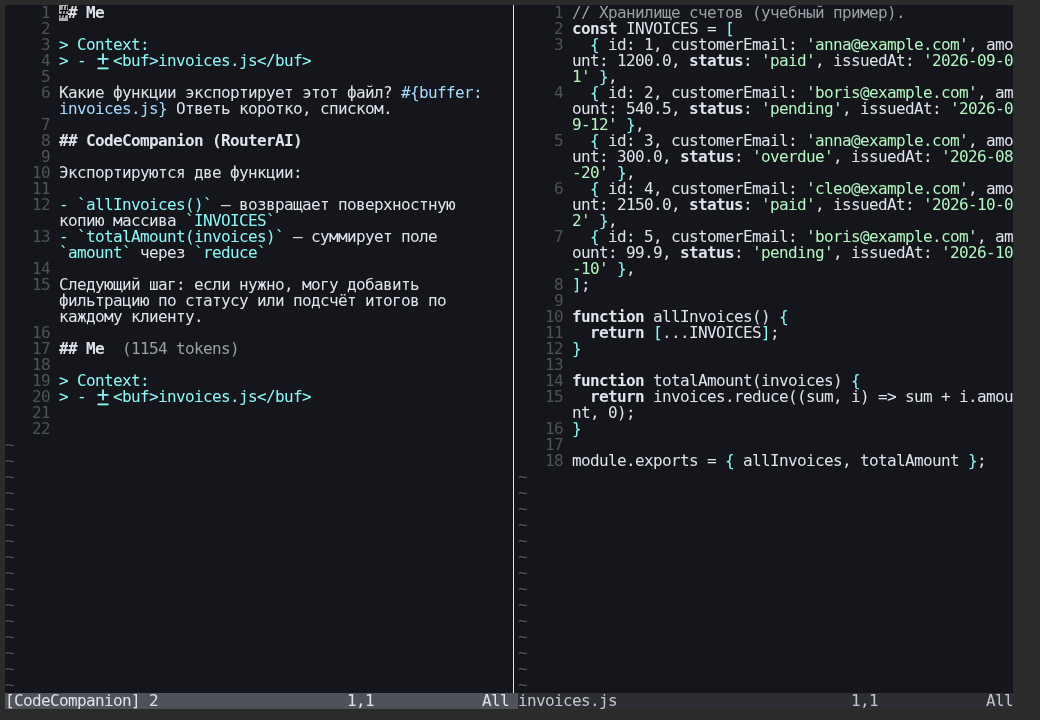Click the sync icon before invoices.js on chat line 20
1040x720 pixels.
pos(103,397)
